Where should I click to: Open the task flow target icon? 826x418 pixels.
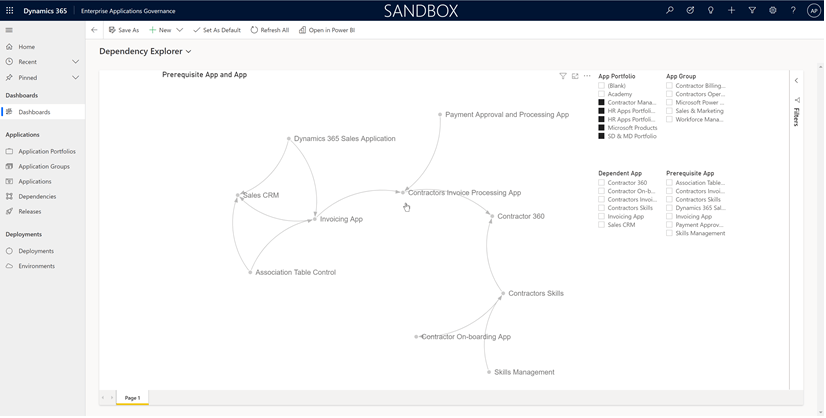click(690, 10)
